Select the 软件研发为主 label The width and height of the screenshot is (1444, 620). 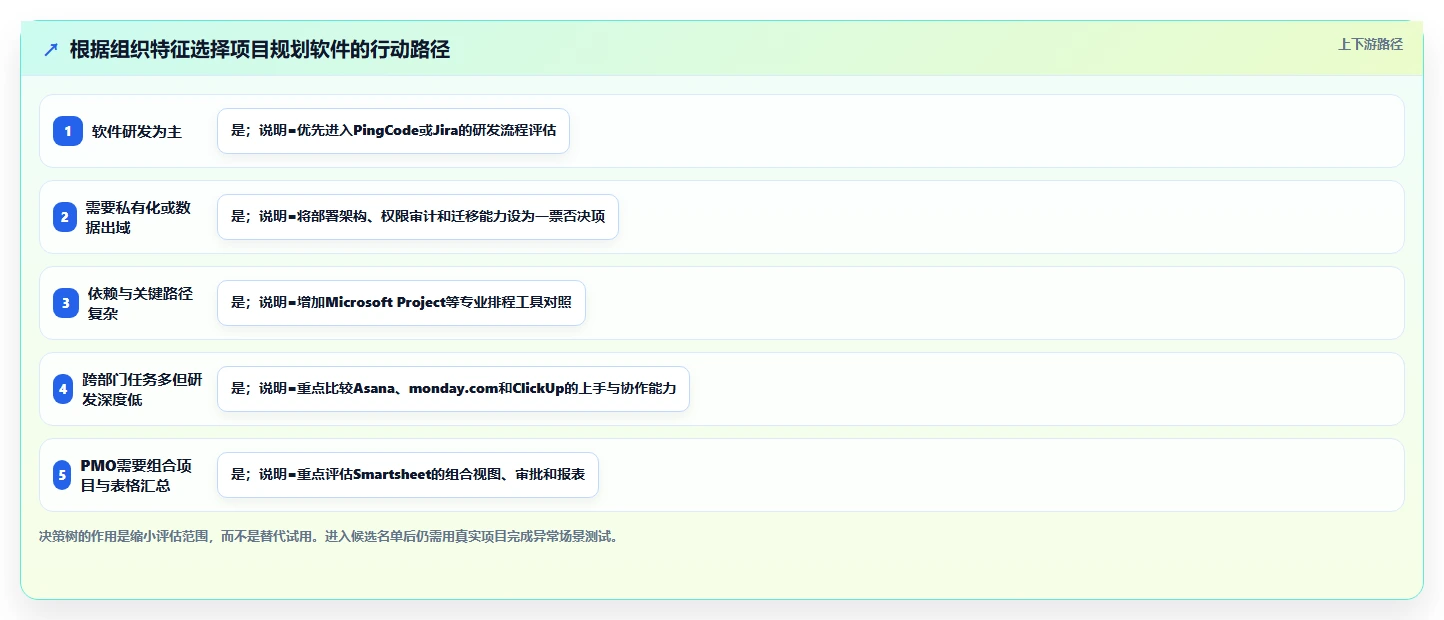click(x=137, y=131)
